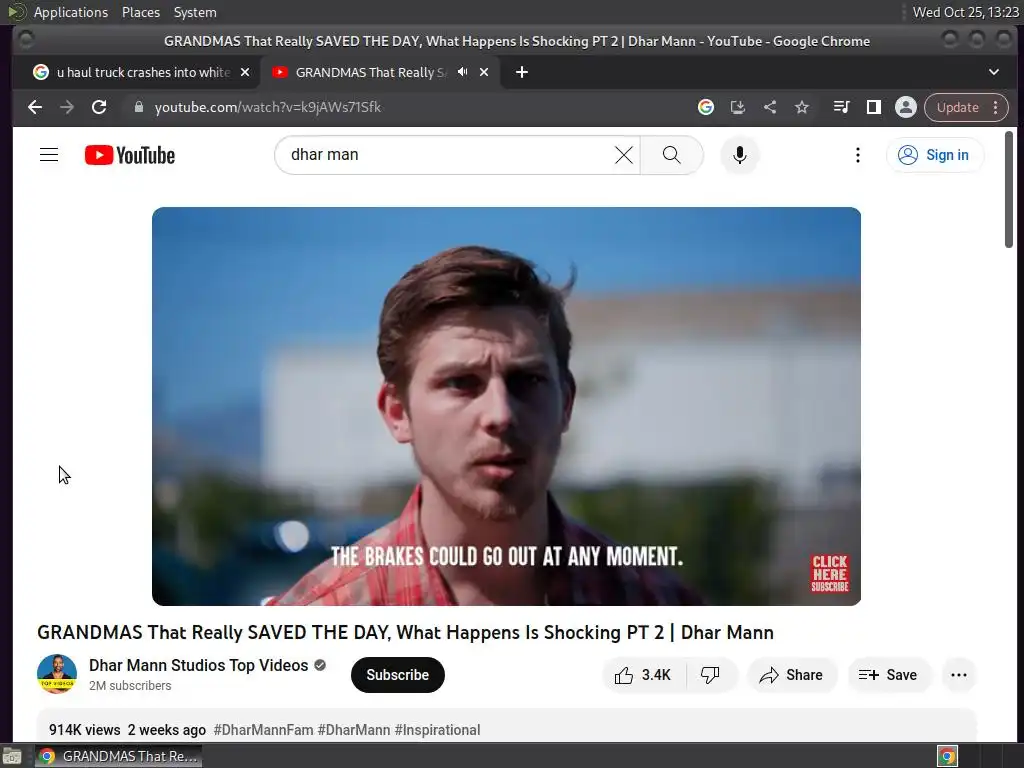Follow the #DharMannFam hashtag
The image size is (1024, 768).
click(x=263, y=729)
